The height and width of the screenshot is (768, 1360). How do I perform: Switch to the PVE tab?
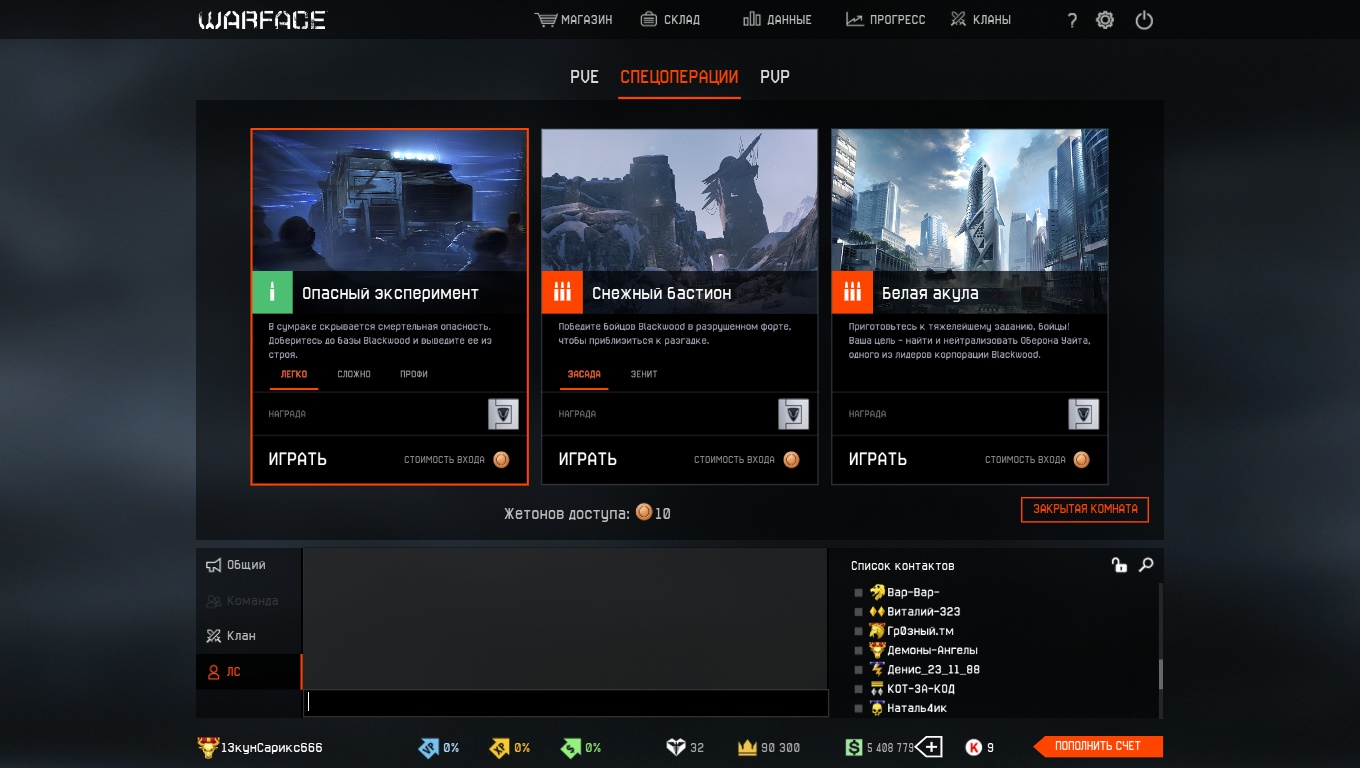584,77
